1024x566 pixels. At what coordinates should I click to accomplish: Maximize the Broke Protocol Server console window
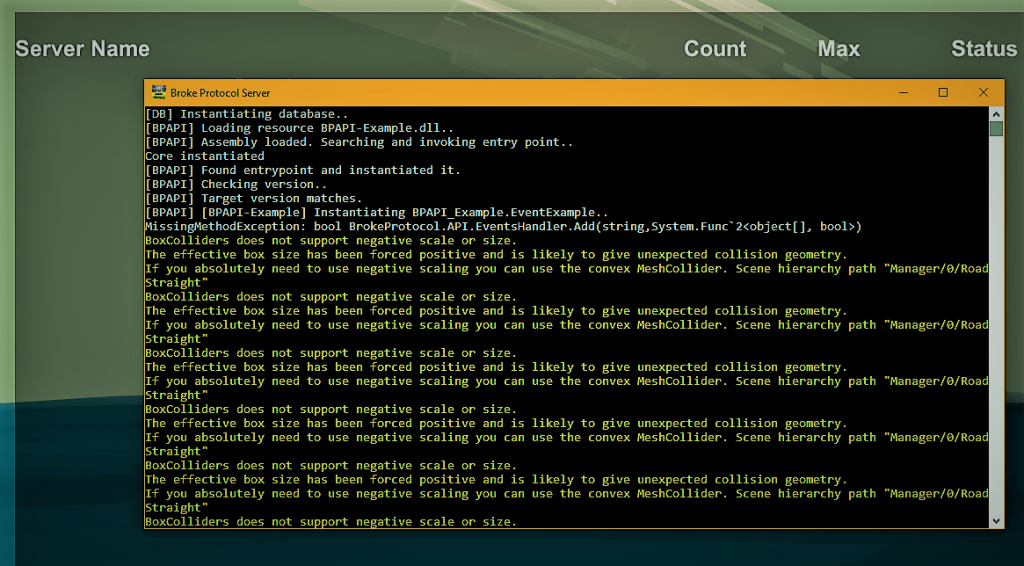coord(943,93)
